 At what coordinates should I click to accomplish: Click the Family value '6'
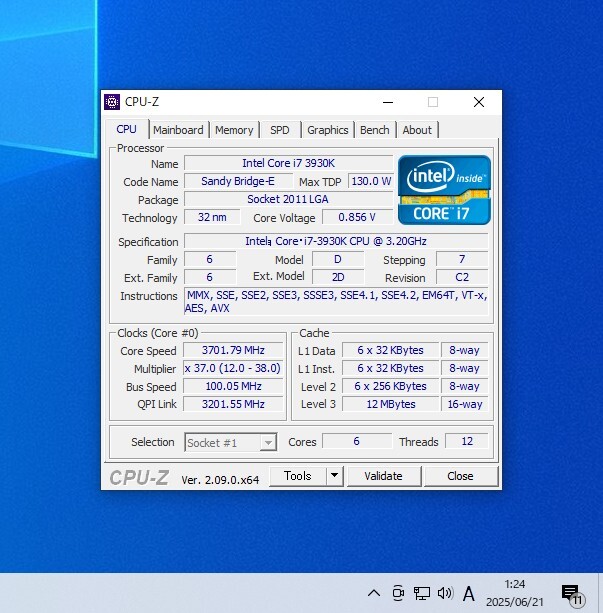tap(210, 259)
